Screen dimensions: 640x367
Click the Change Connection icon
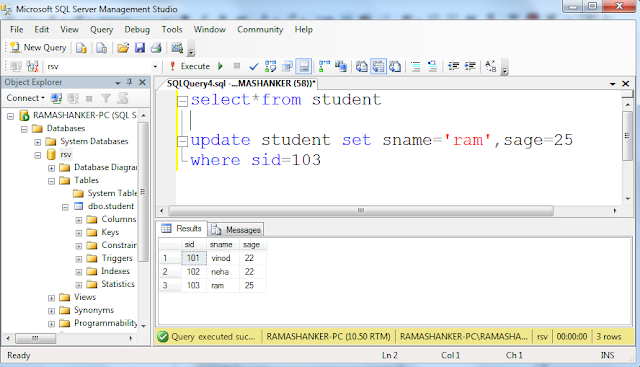click(33, 66)
